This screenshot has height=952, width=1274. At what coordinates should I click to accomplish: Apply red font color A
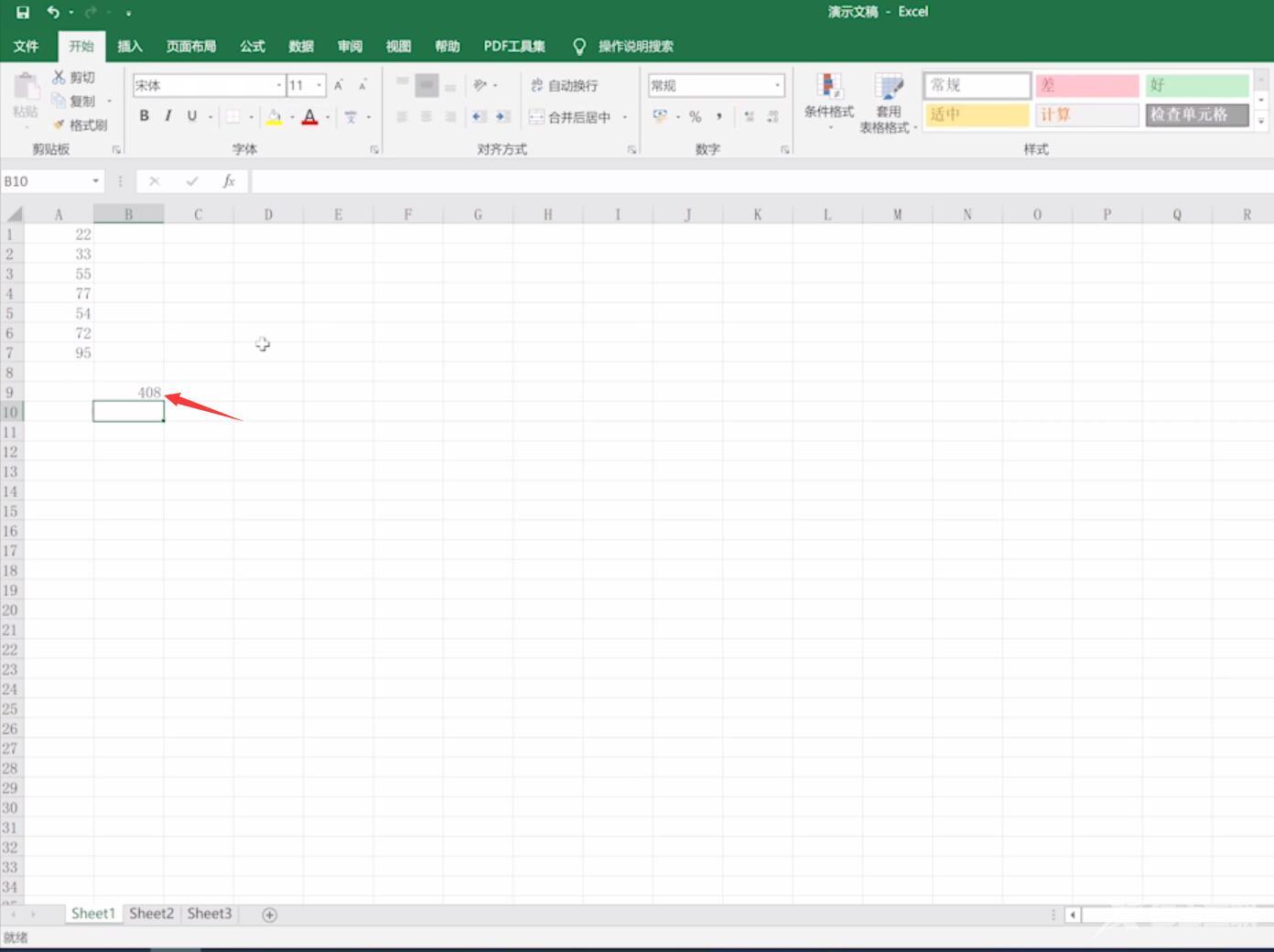point(309,116)
